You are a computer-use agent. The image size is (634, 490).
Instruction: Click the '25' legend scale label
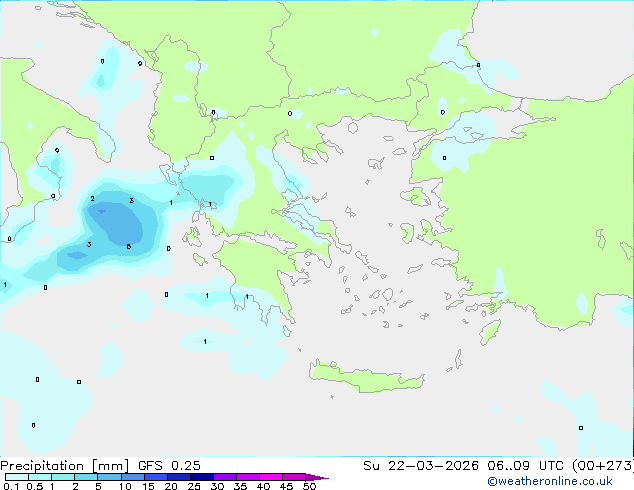[x=194, y=486]
